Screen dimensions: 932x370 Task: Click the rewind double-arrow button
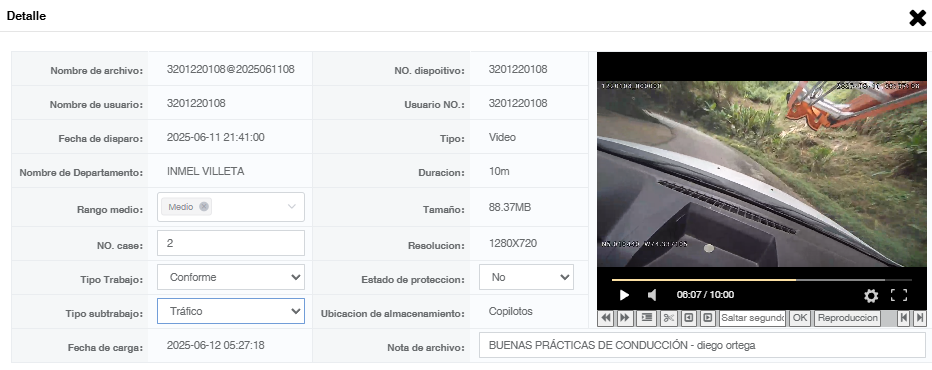pos(606,318)
